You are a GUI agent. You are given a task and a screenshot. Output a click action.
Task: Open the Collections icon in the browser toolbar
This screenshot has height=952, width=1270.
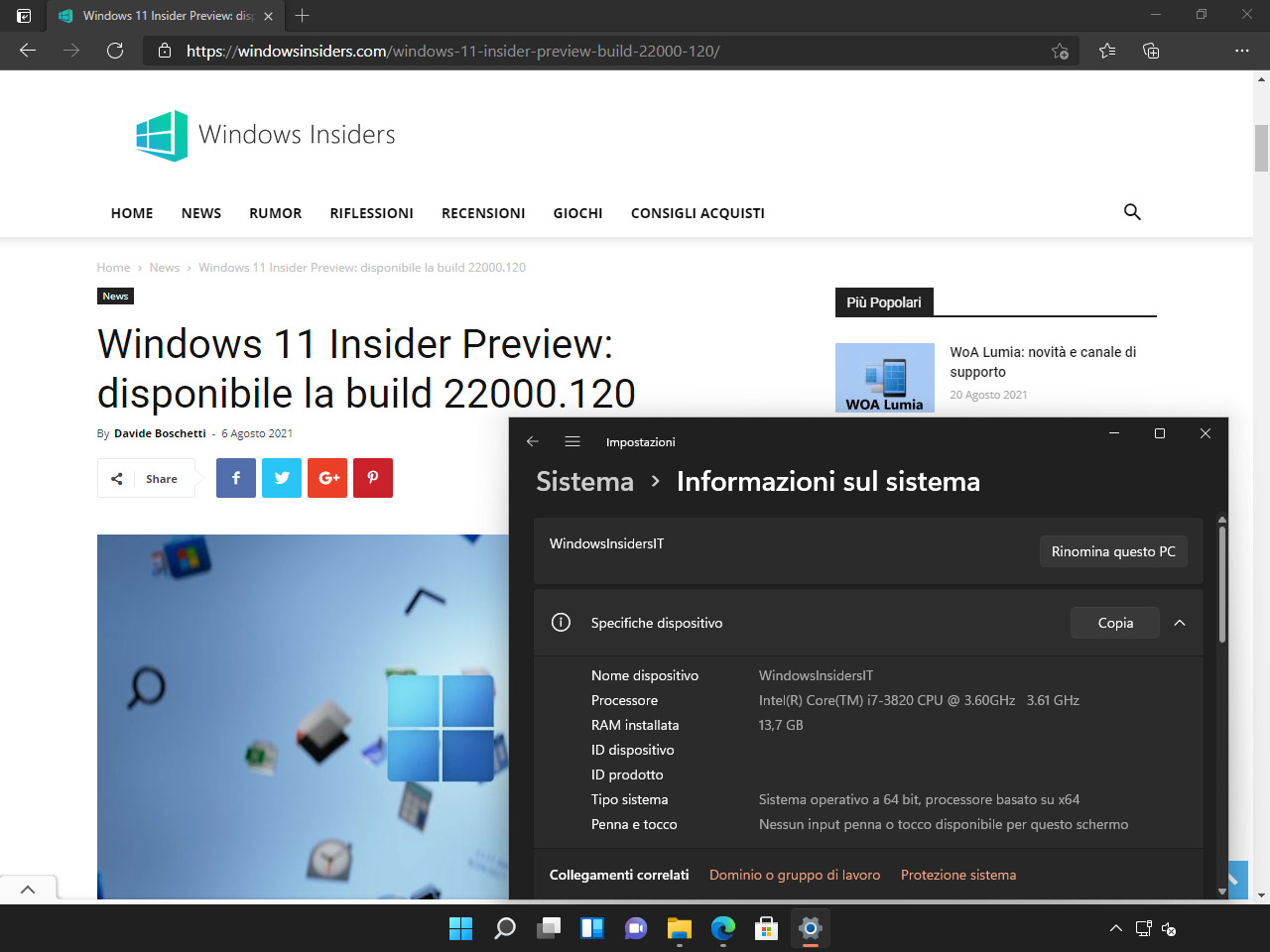[x=1151, y=51]
